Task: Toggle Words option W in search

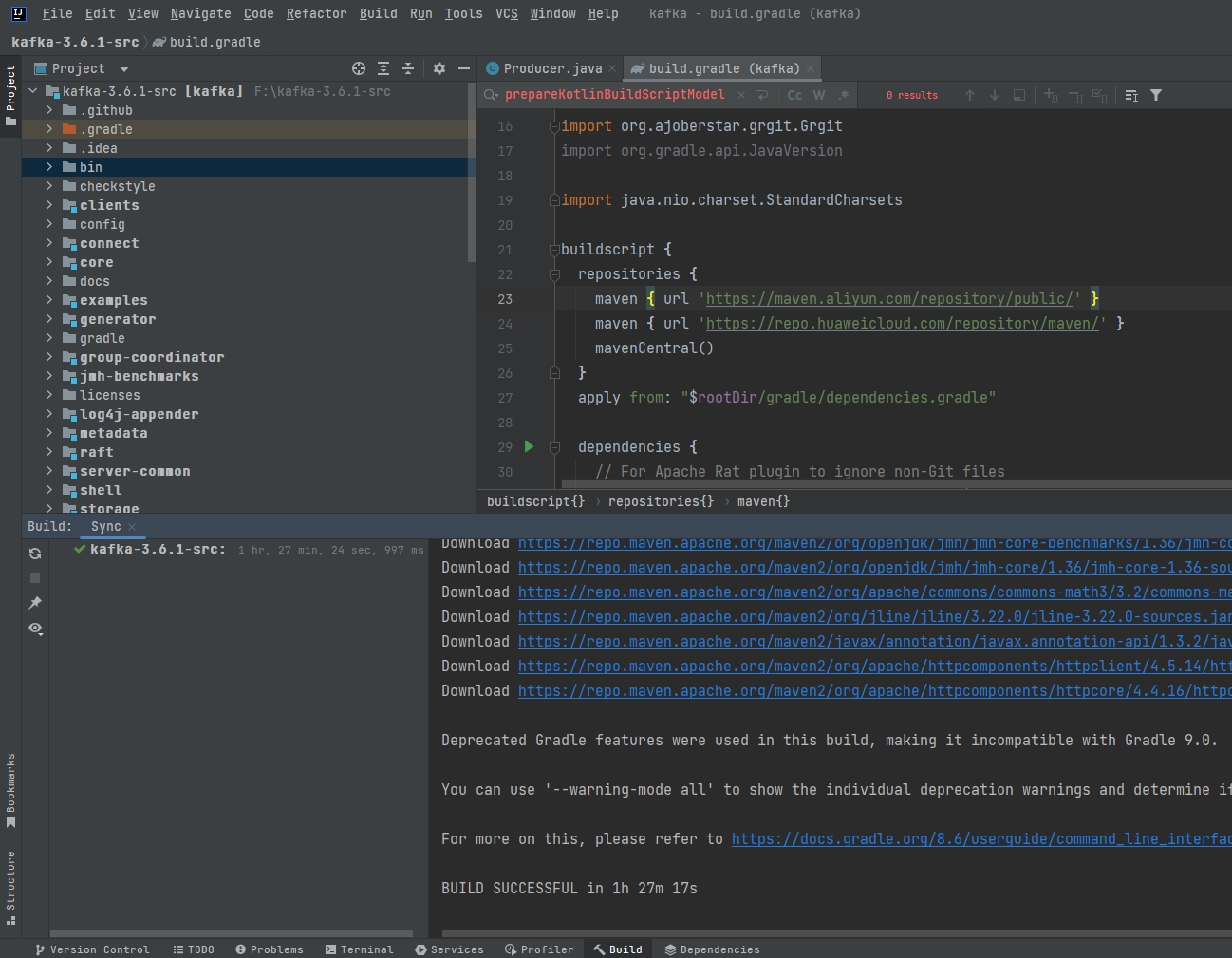Action: click(x=819, y=95)
